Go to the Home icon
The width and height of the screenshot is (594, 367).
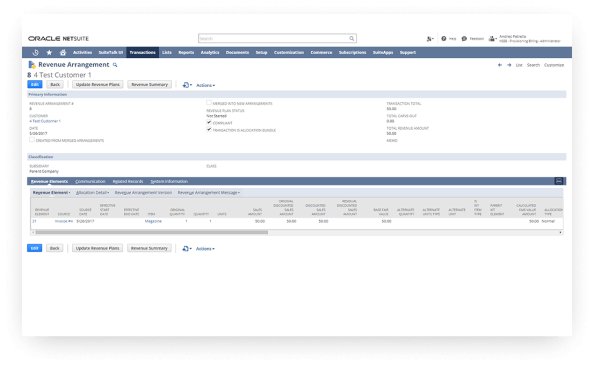[63, 53]
